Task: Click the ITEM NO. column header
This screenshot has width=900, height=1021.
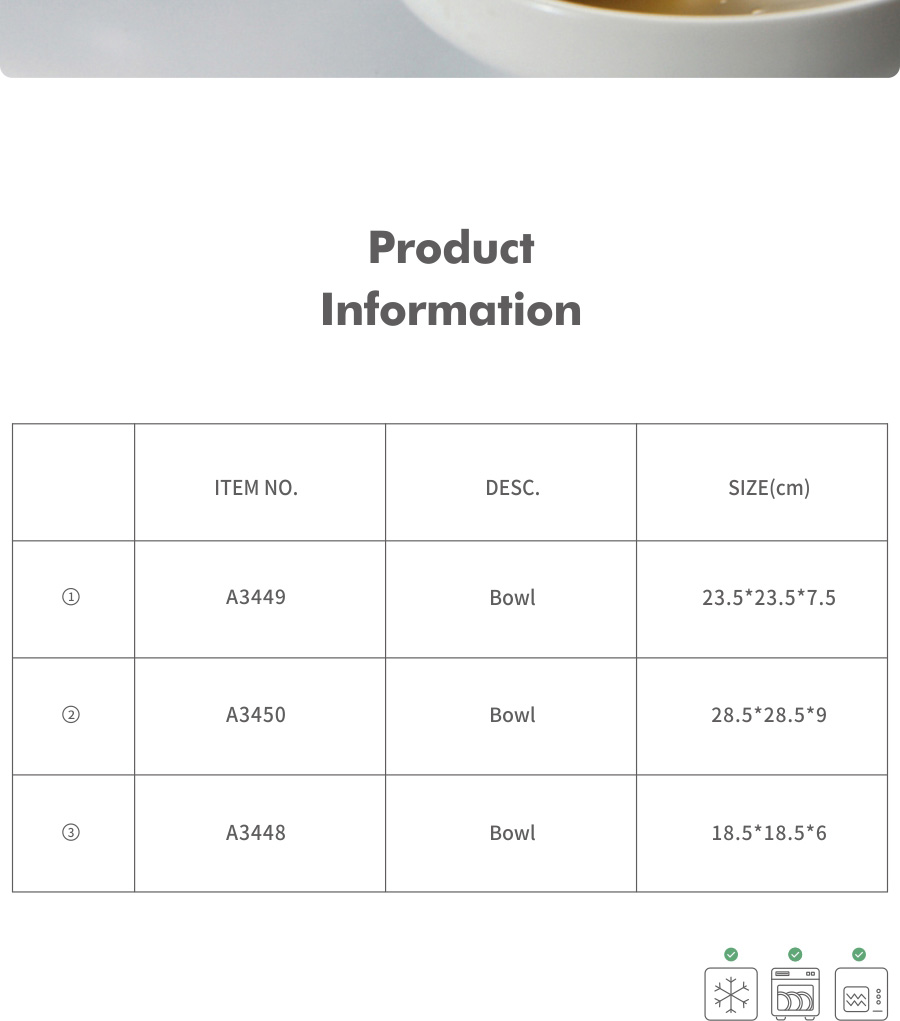Action: point(256,488)
